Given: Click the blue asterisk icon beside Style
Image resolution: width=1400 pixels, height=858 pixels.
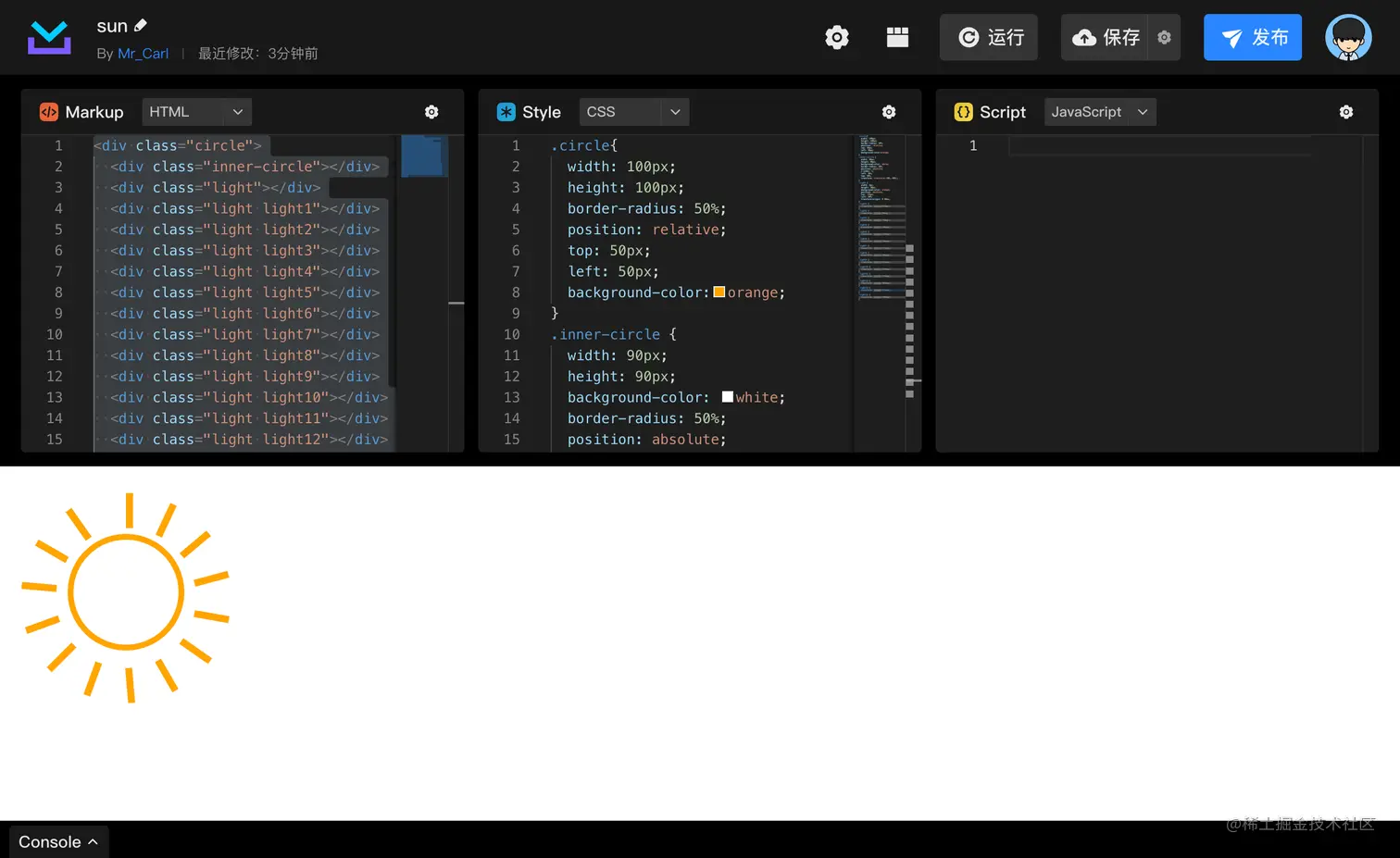Looking at the screenshot, I should 506,111.
